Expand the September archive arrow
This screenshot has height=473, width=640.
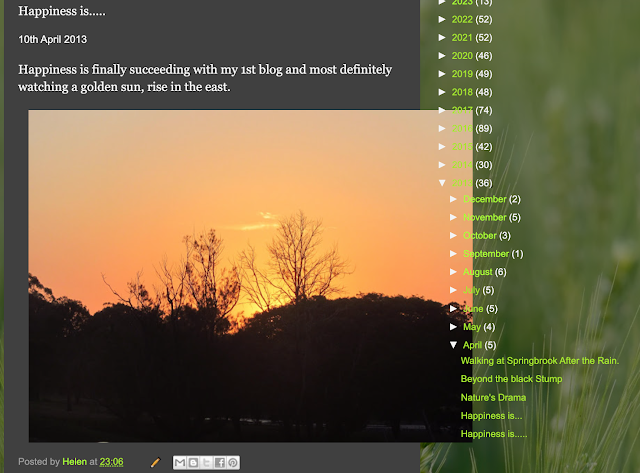tap(453, 253)
